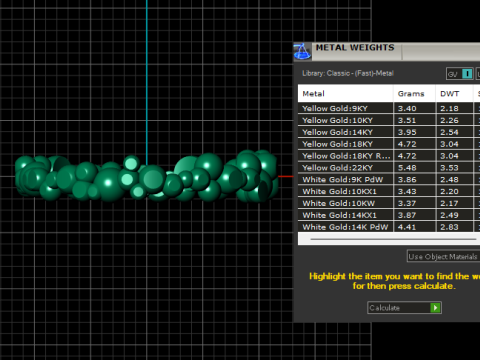Click the Metal Weights scale icon

[x=302, y=52]
